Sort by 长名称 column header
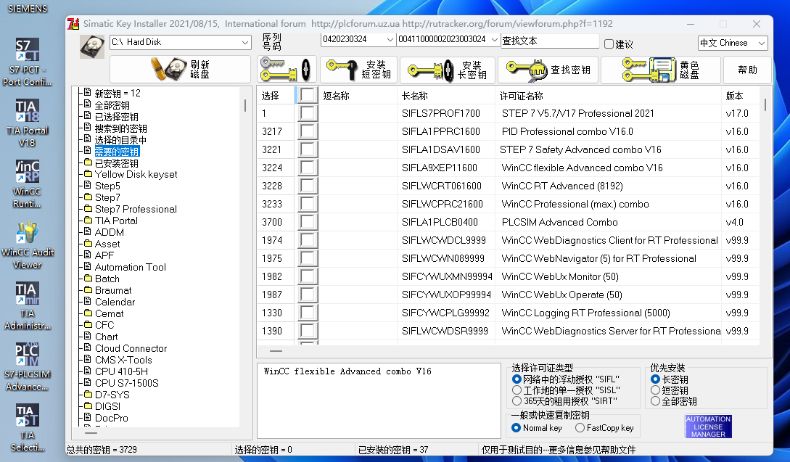Viewport: 790px width, 462px height. tap(446, 96)
